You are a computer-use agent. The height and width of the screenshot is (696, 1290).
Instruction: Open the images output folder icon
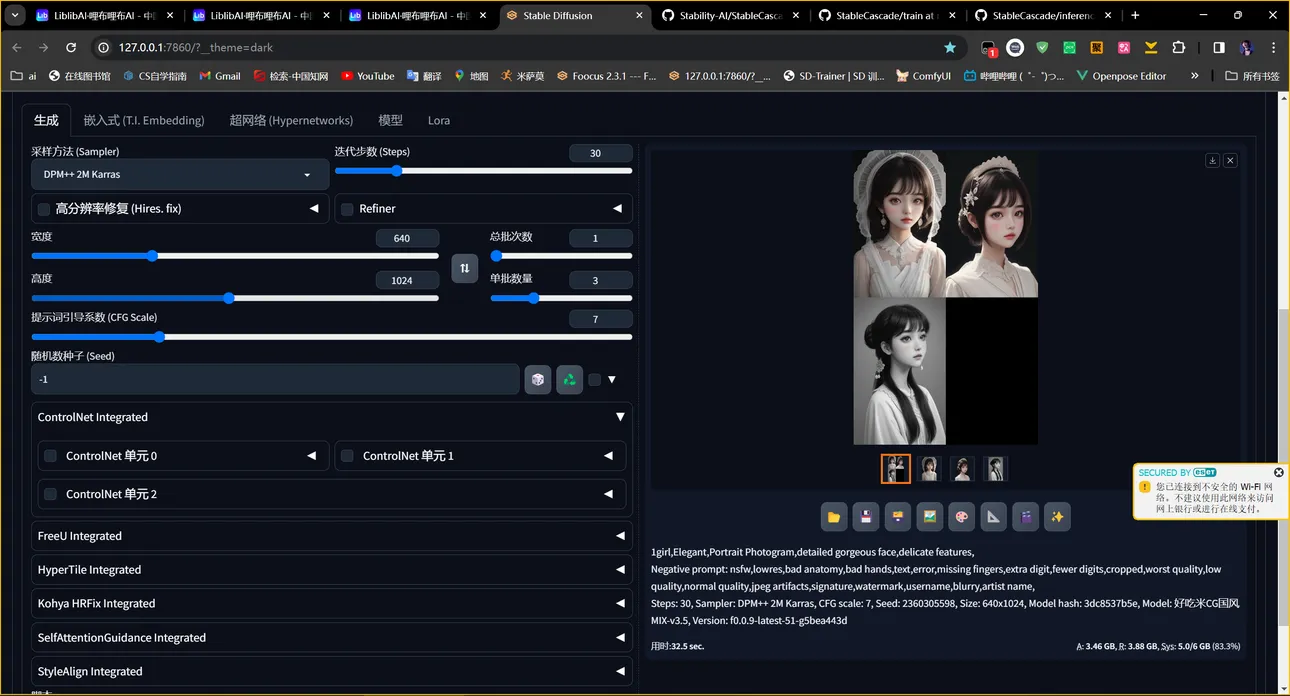click(833, 516)
